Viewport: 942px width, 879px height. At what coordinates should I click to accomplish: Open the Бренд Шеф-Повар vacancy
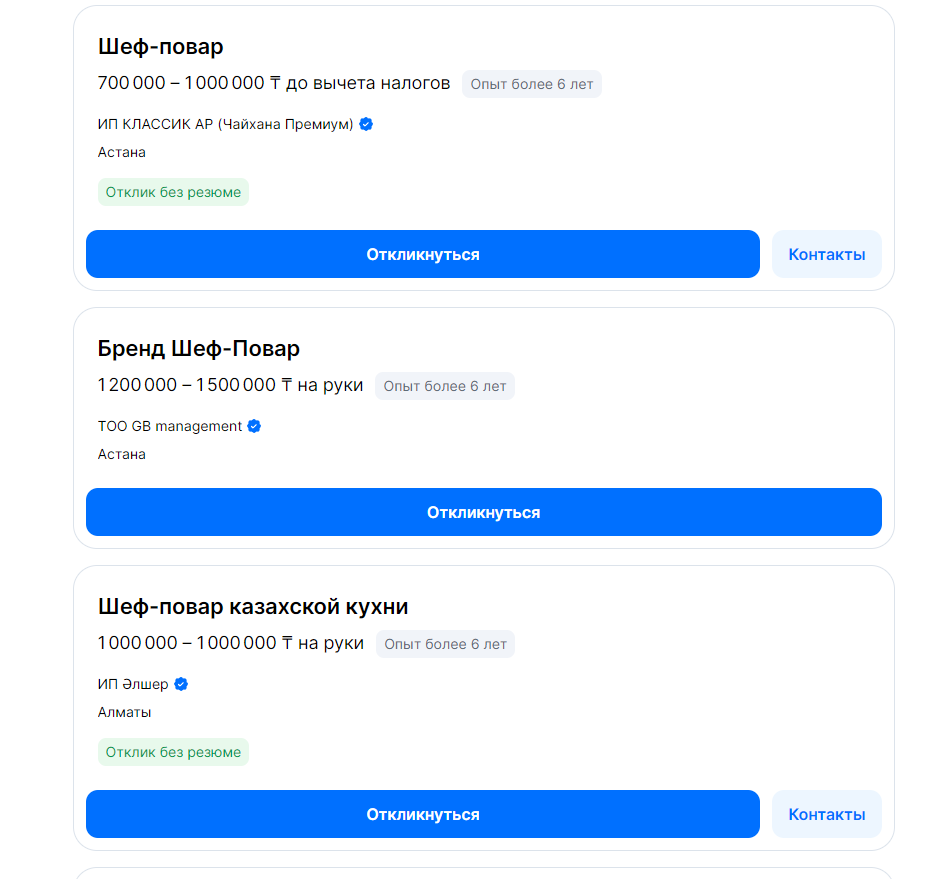pos(199,349)
